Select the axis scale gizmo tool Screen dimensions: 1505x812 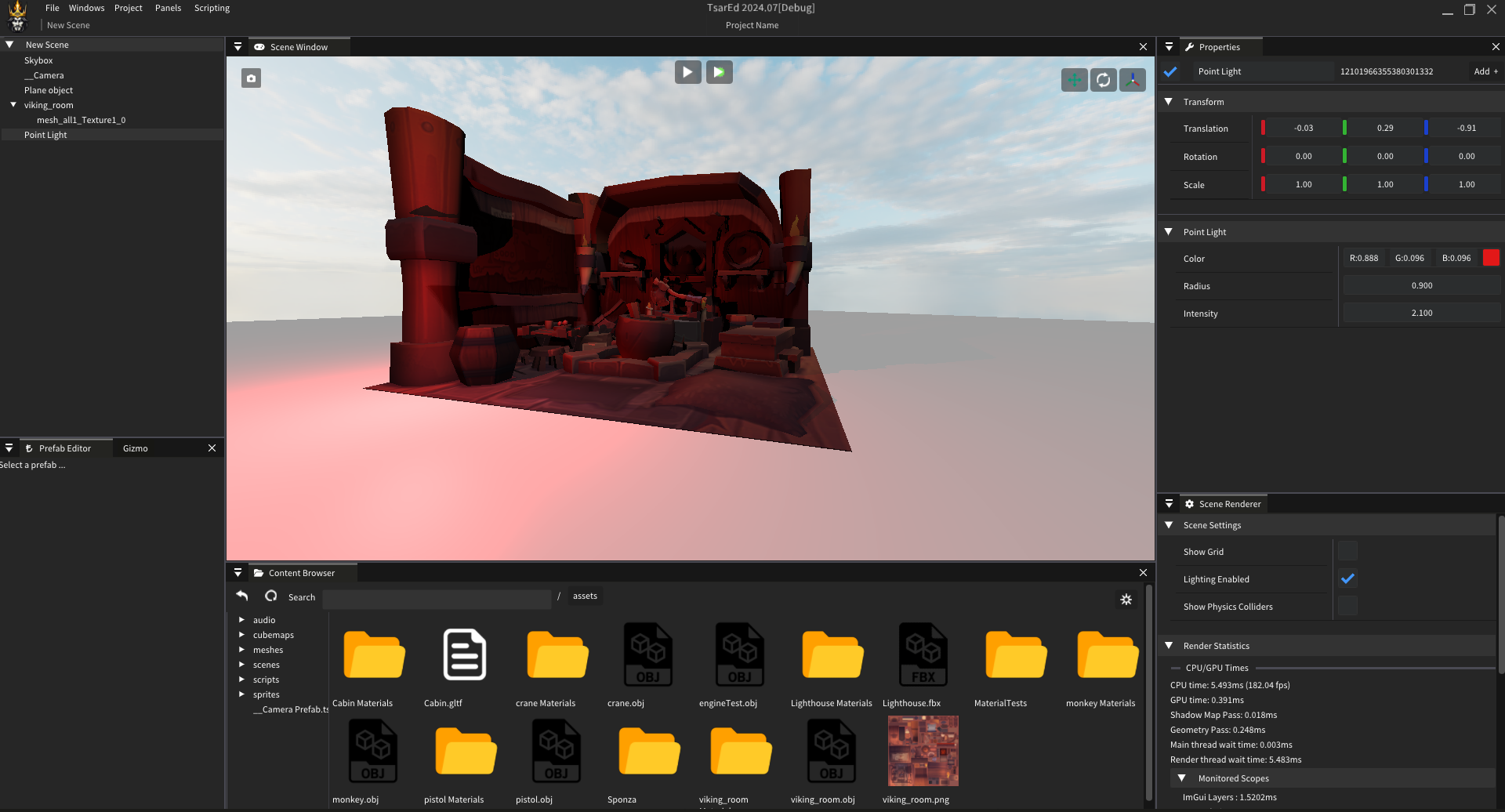[x=1132, y=80]
